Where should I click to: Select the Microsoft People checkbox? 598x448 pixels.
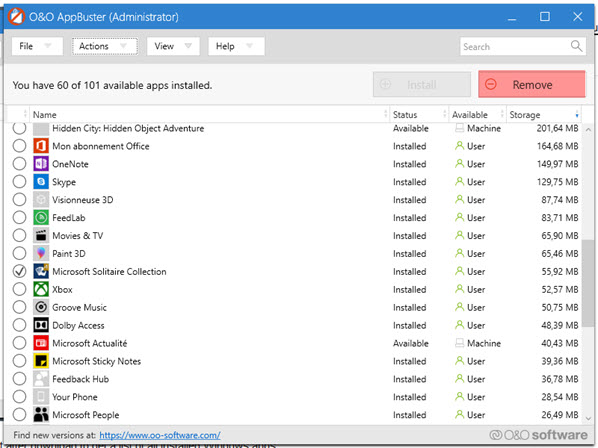(x=19, y=415)
